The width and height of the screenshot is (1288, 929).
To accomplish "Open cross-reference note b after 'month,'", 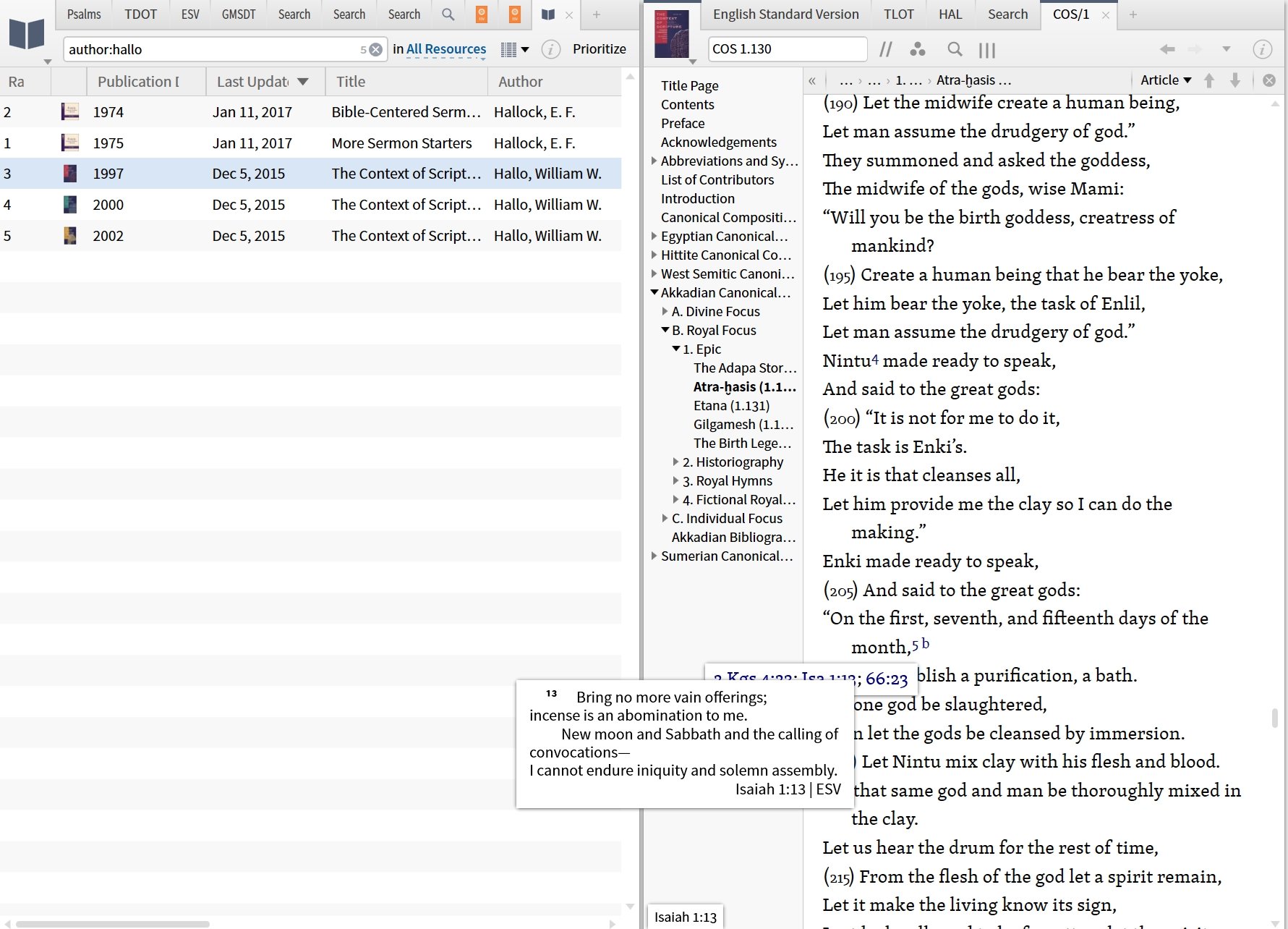I will [926, 643].
